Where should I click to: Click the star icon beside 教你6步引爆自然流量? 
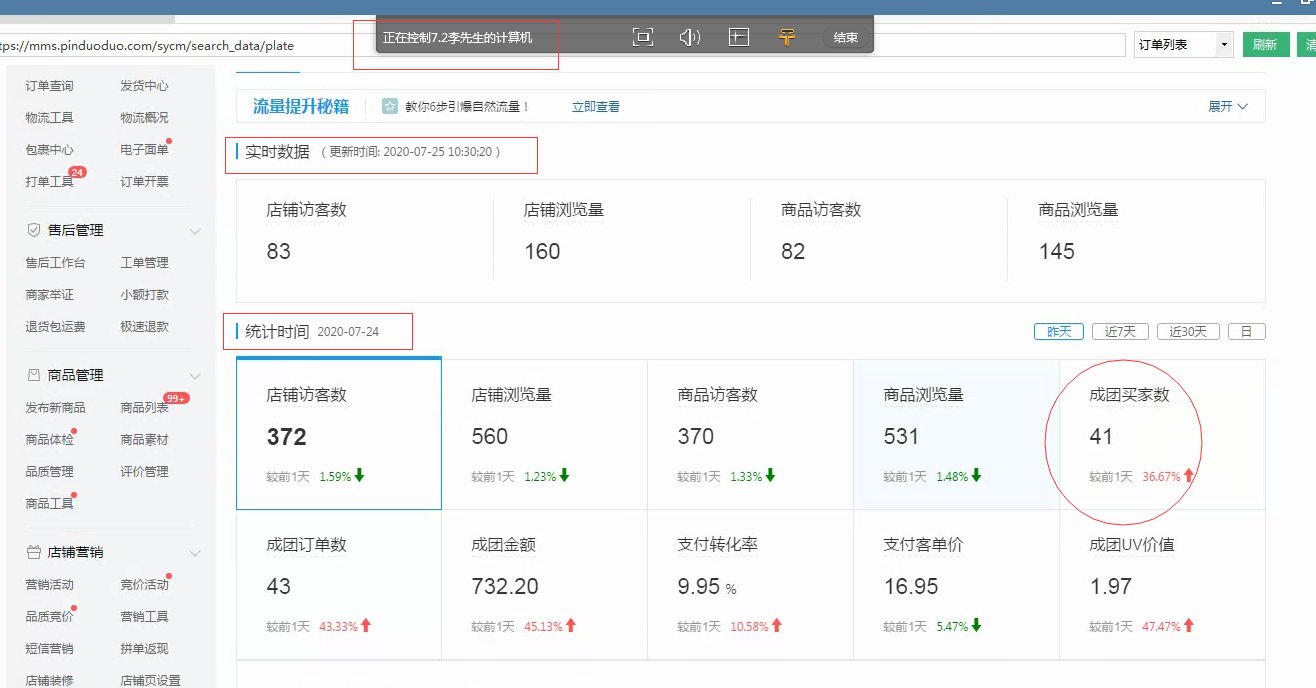pos(389,106)
